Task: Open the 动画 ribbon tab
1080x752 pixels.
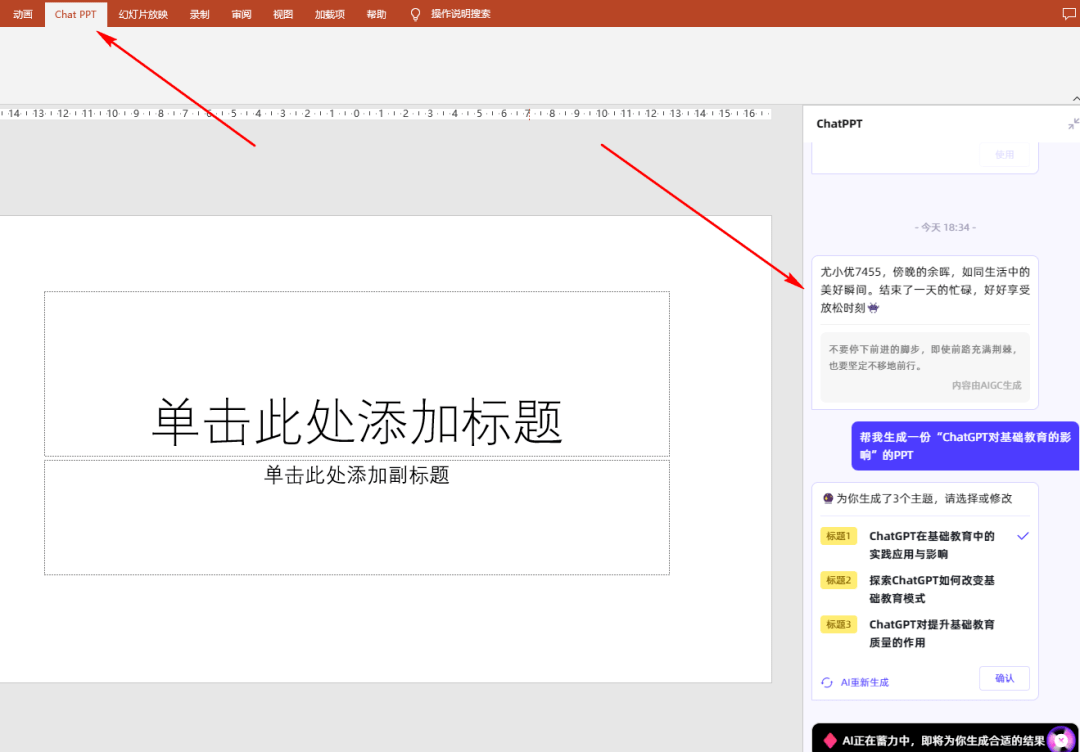Action: point(23,14)
